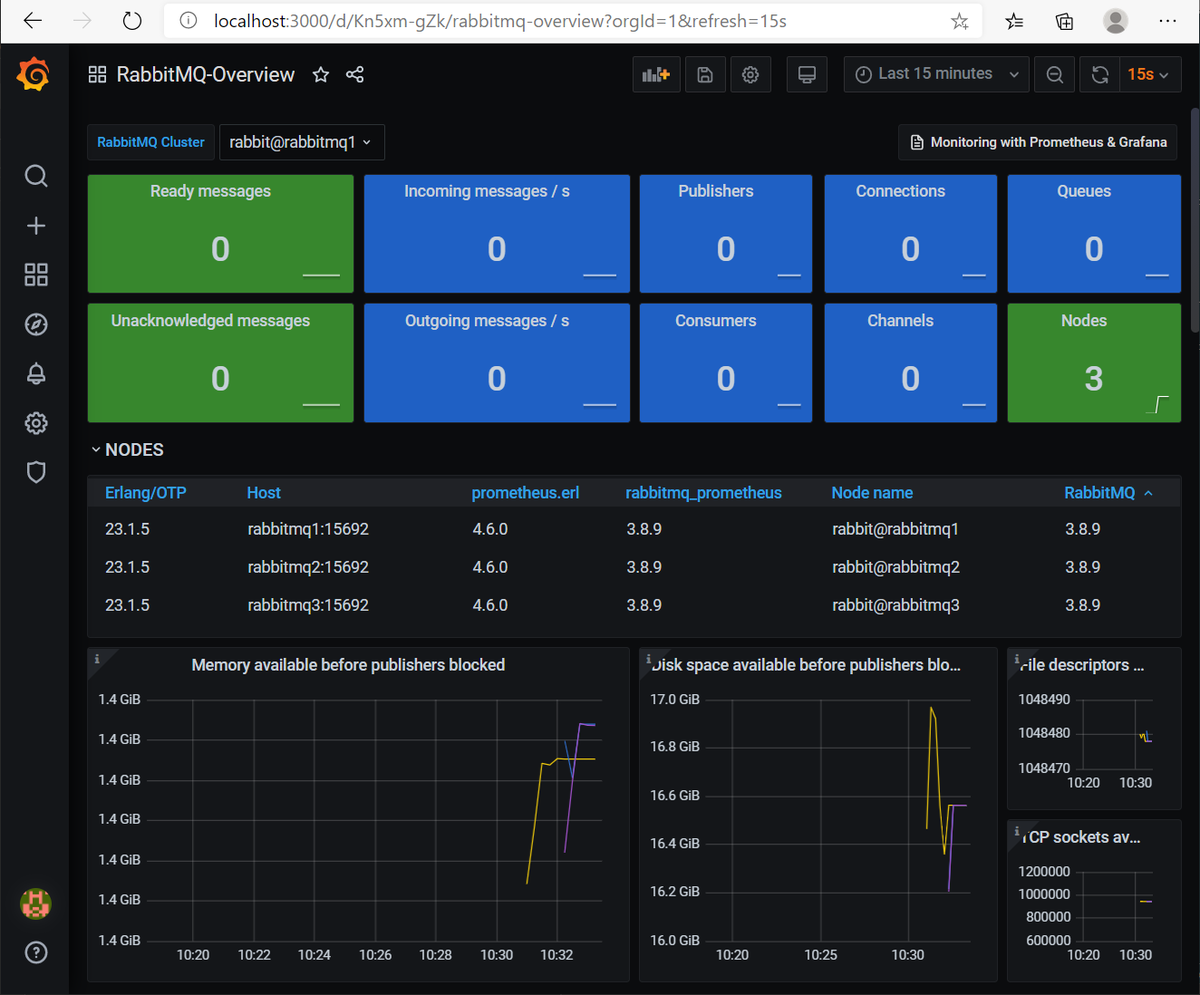Viewport: 1200px width, 995px height.
Task: Open the dashboard settings gear
Action: pyautogui.click(x=751, y=73)
